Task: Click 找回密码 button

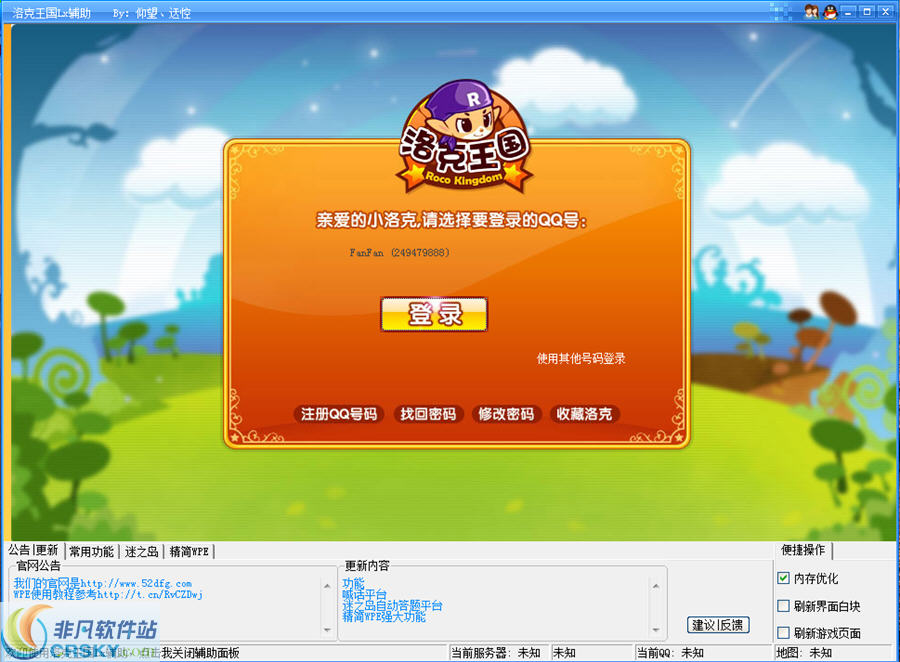Action: [428, 414]
